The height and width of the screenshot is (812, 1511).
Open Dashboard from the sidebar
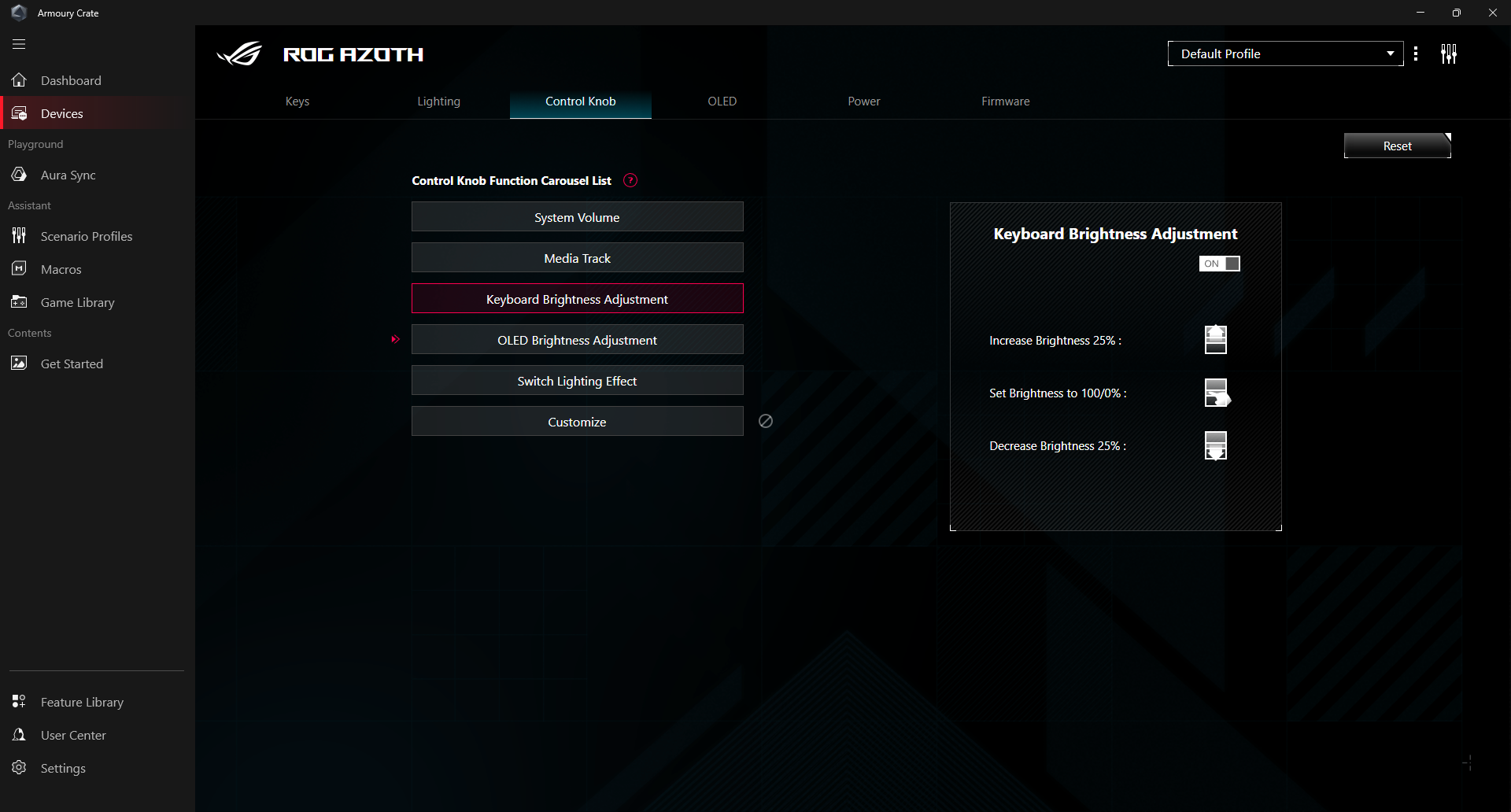98,80
